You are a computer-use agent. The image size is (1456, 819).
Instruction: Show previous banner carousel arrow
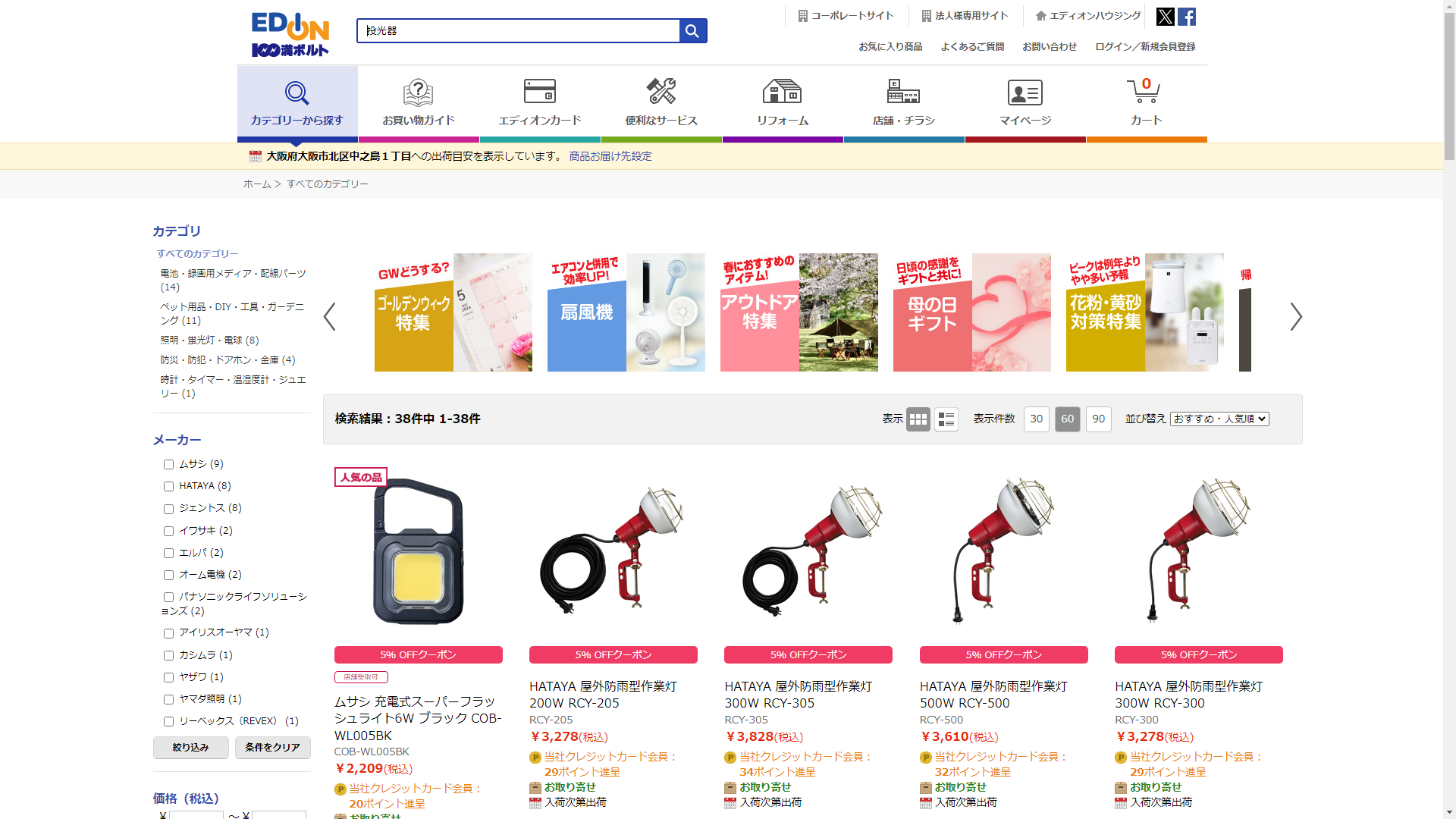click(329, 317)
